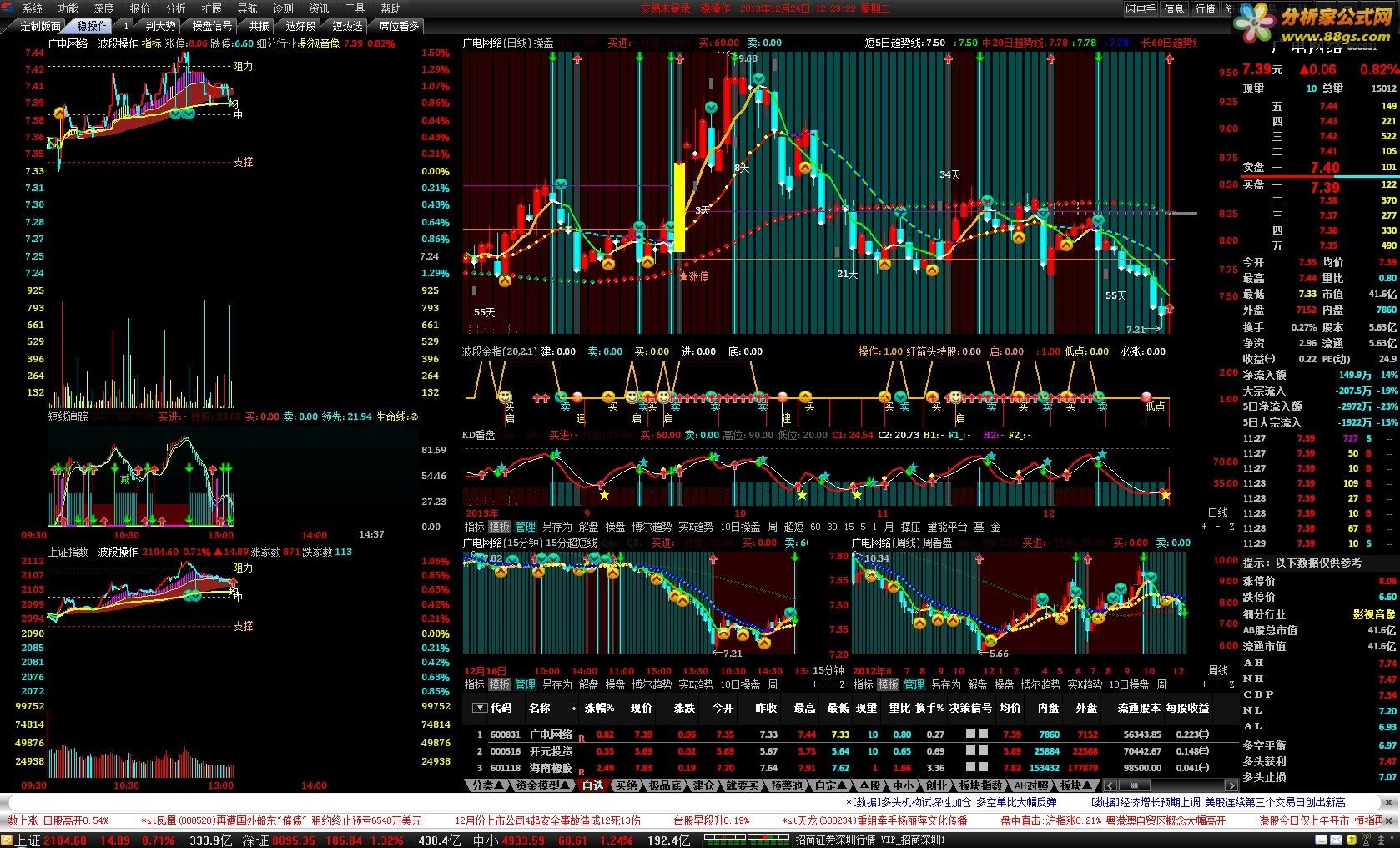Screen dimensions: 1400x848
Task: Open 指标 selector under weekly 周线 chart
Action: click(863, 684)
